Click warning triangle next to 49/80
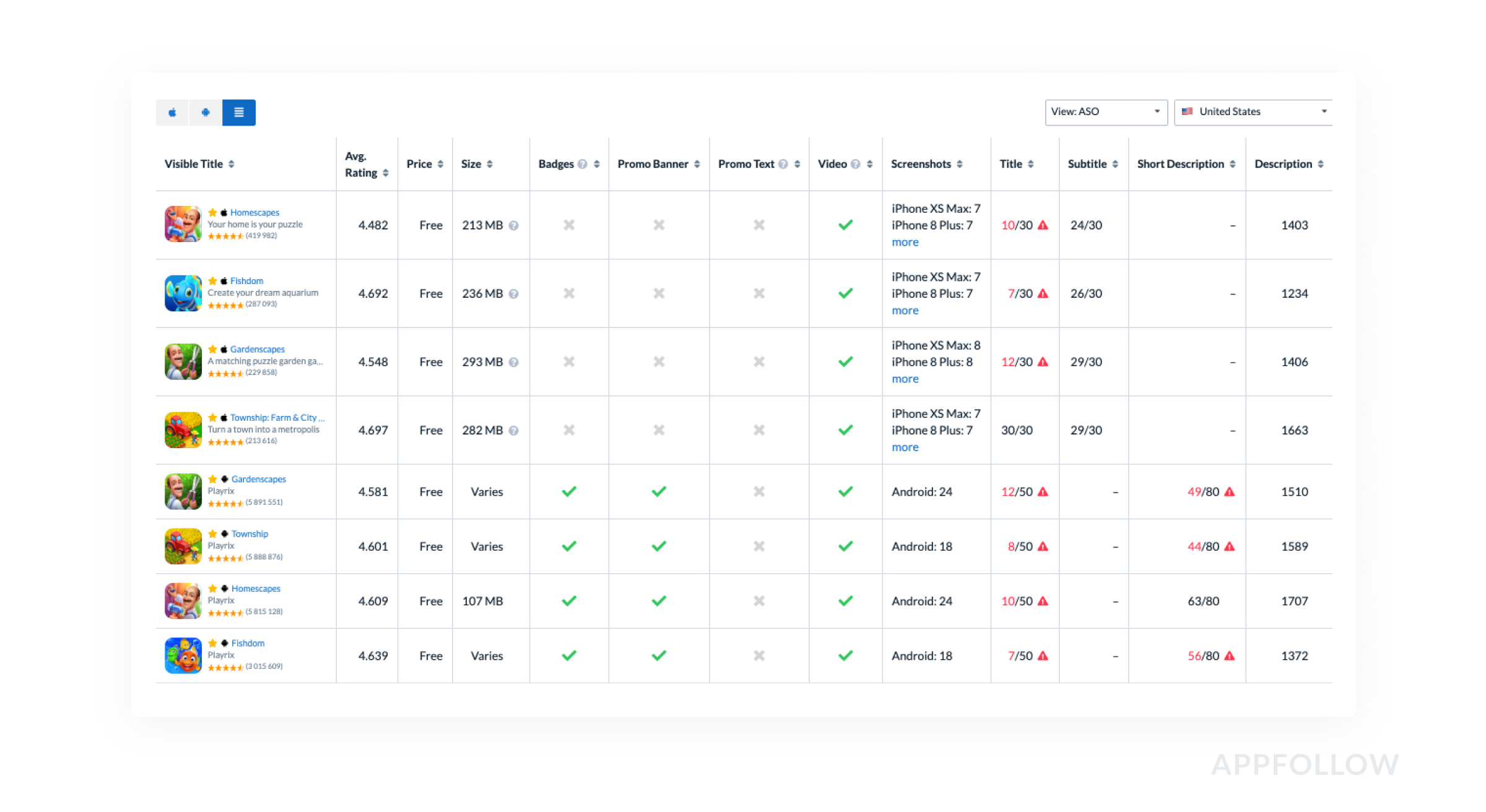1486x812 pixels. [x=1230, y=492]
